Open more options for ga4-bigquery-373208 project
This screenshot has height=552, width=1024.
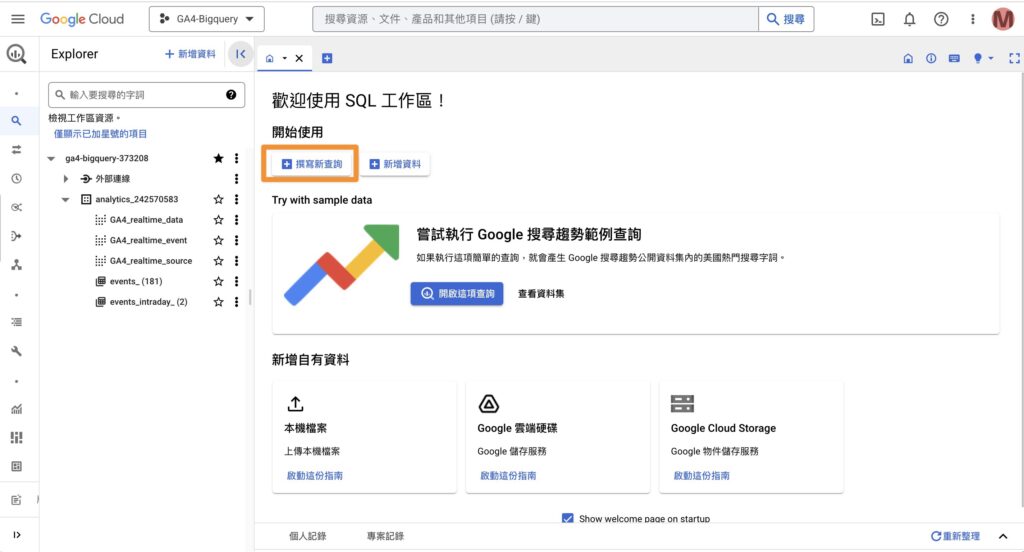(x=236, y=158)
